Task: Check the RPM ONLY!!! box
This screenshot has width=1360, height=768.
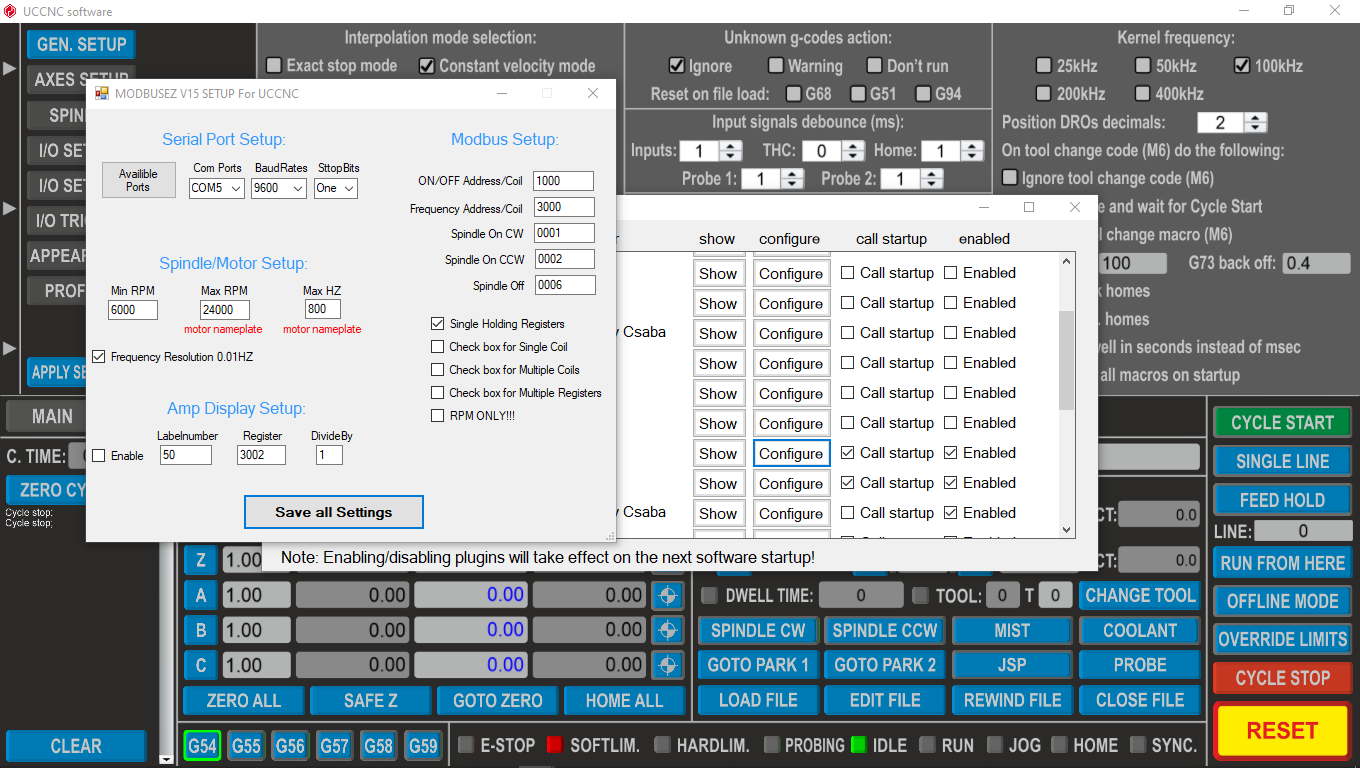Action: click(437, 415)
